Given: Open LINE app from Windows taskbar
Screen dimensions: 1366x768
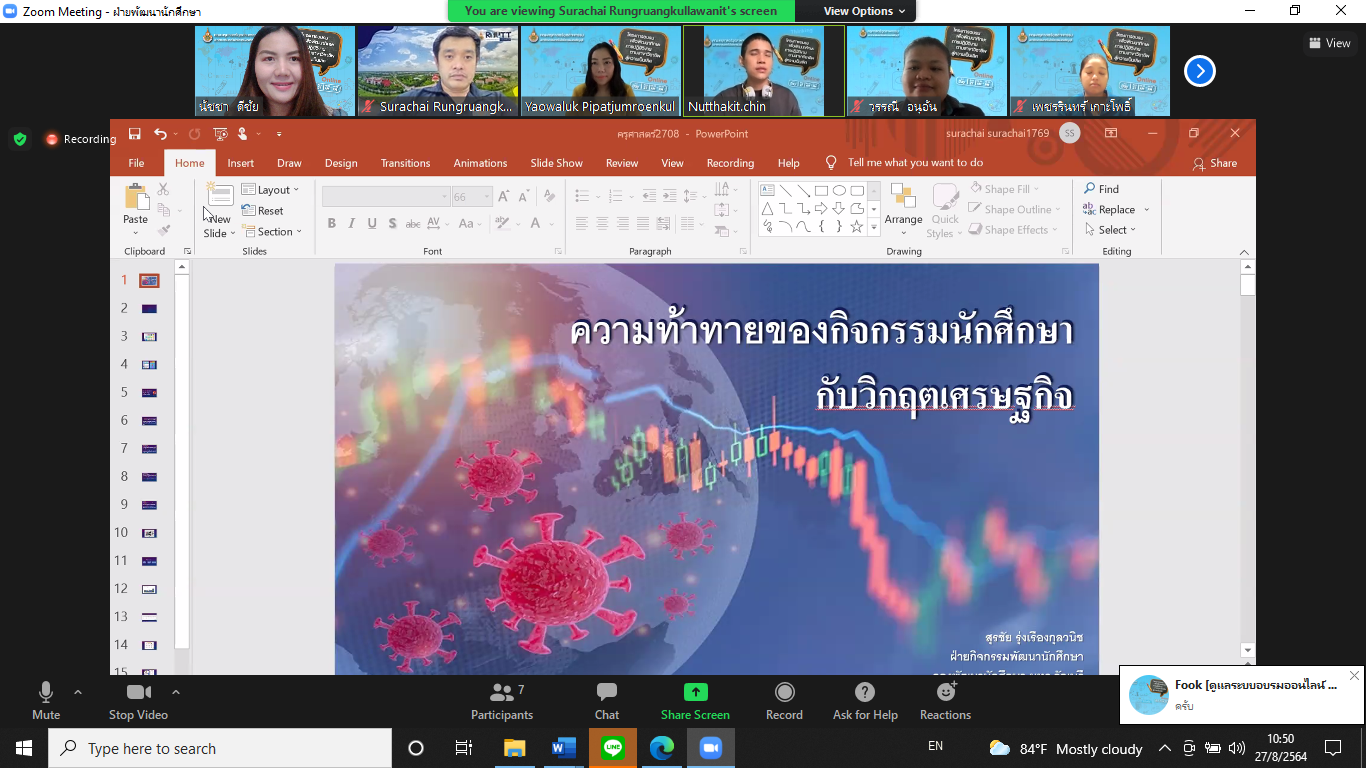Looking at the screenshot, I should (x=613, y=748).
